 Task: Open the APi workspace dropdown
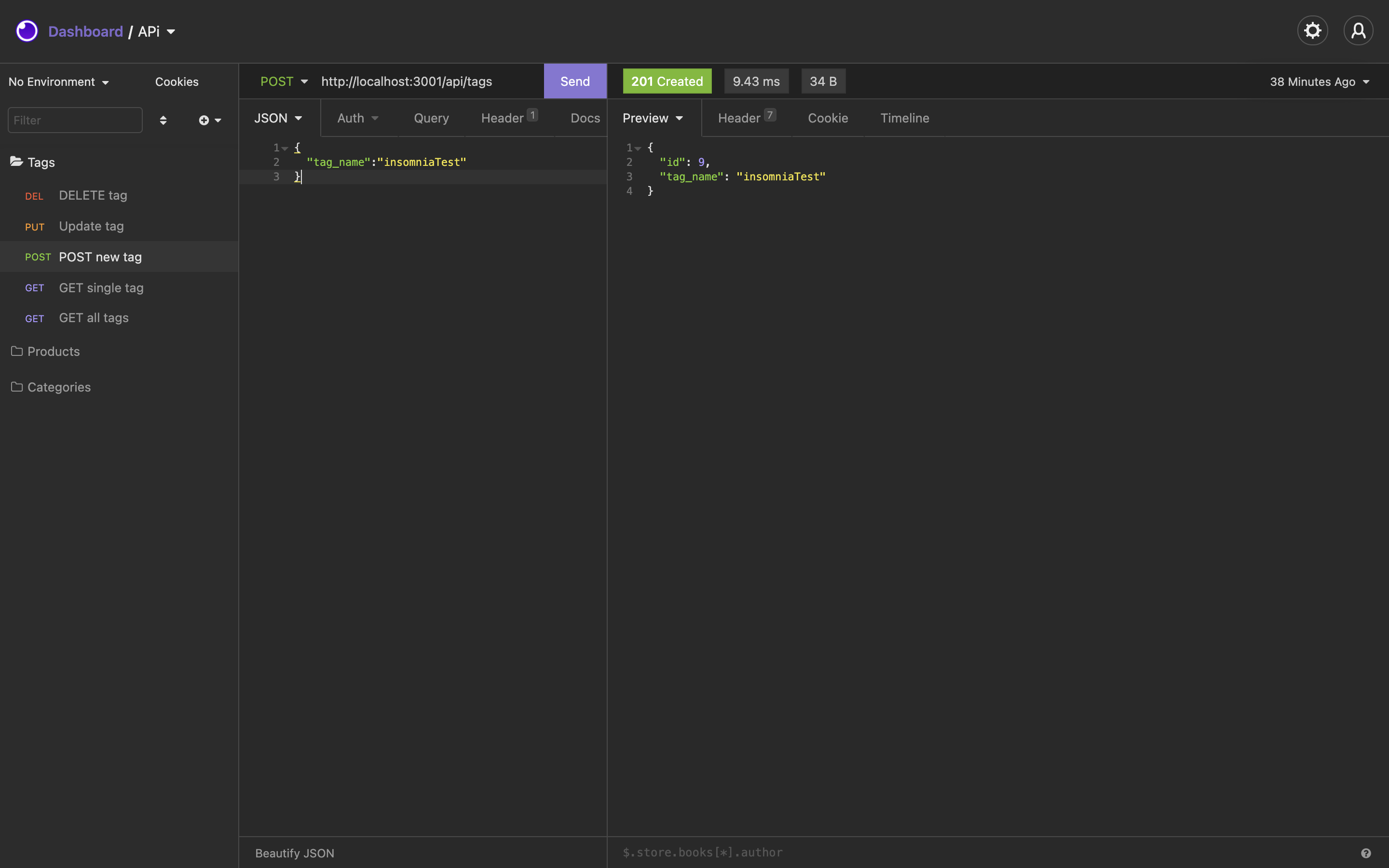click(x=157, y=31)
